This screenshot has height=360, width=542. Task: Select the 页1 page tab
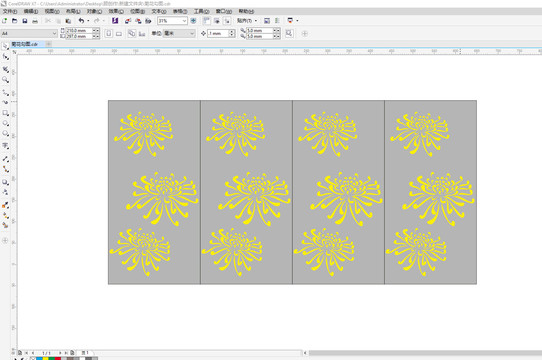[x=85, y=352]
